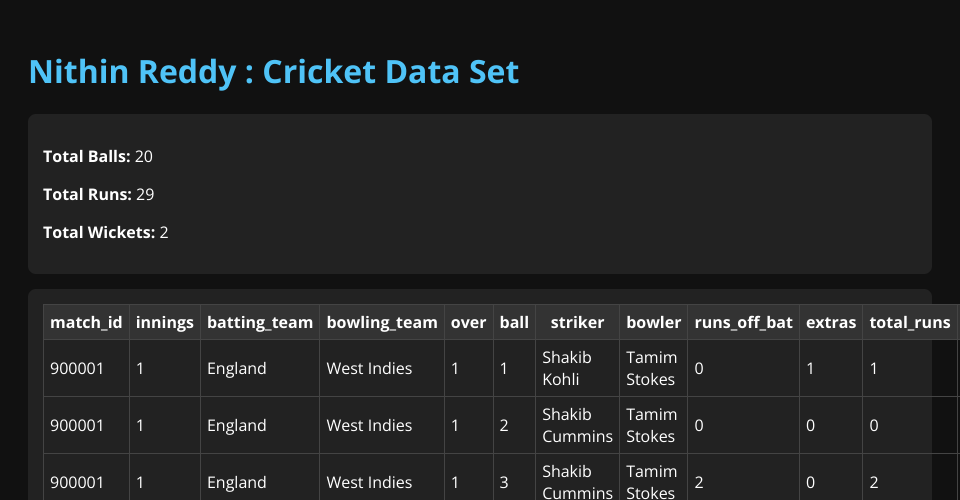Click the "Nithin Reddy : Cricket Data Set" heading

(274, 72)
